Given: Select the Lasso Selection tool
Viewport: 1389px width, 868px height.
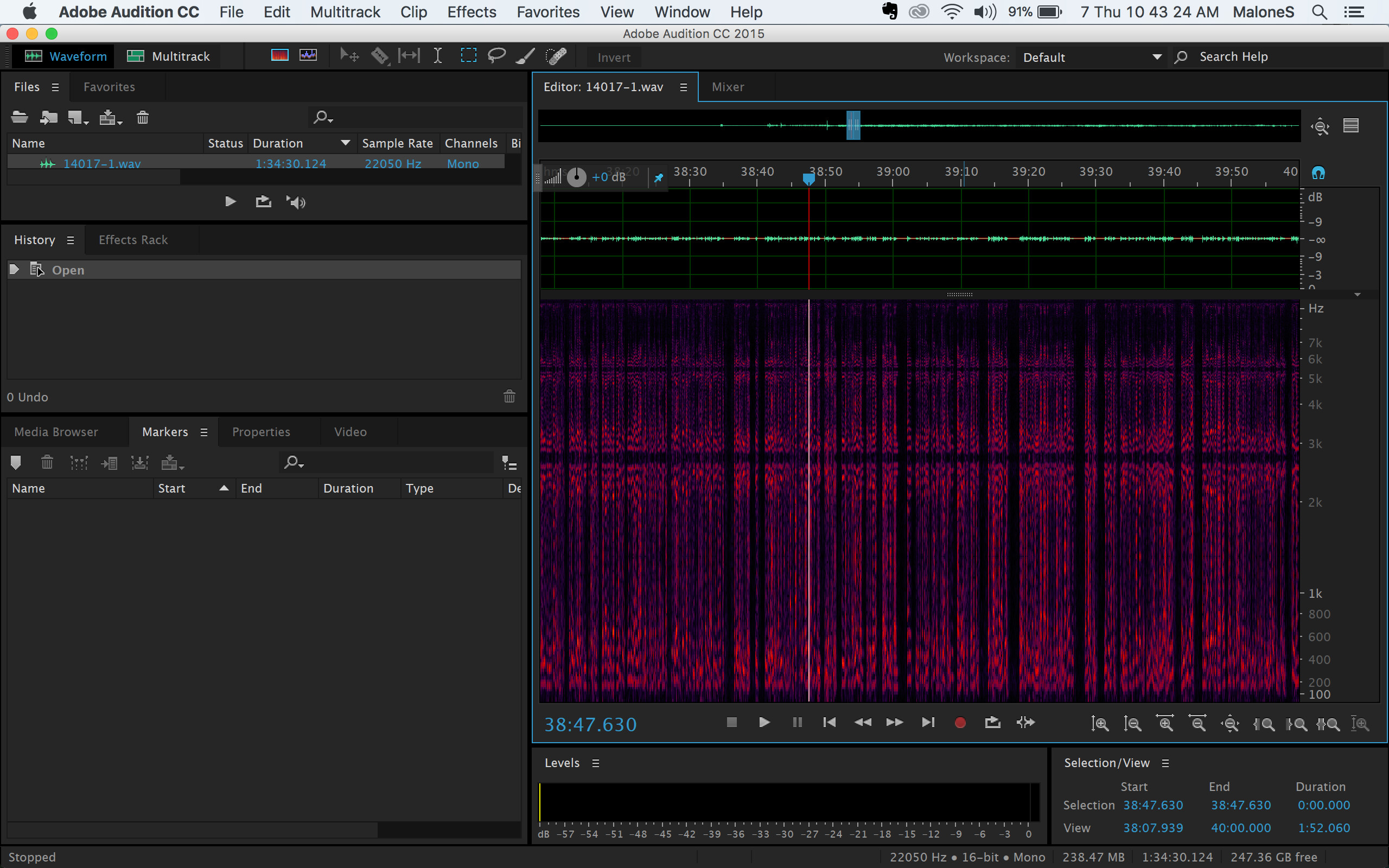Looking at the screenshot, I should tap(496, 56).
